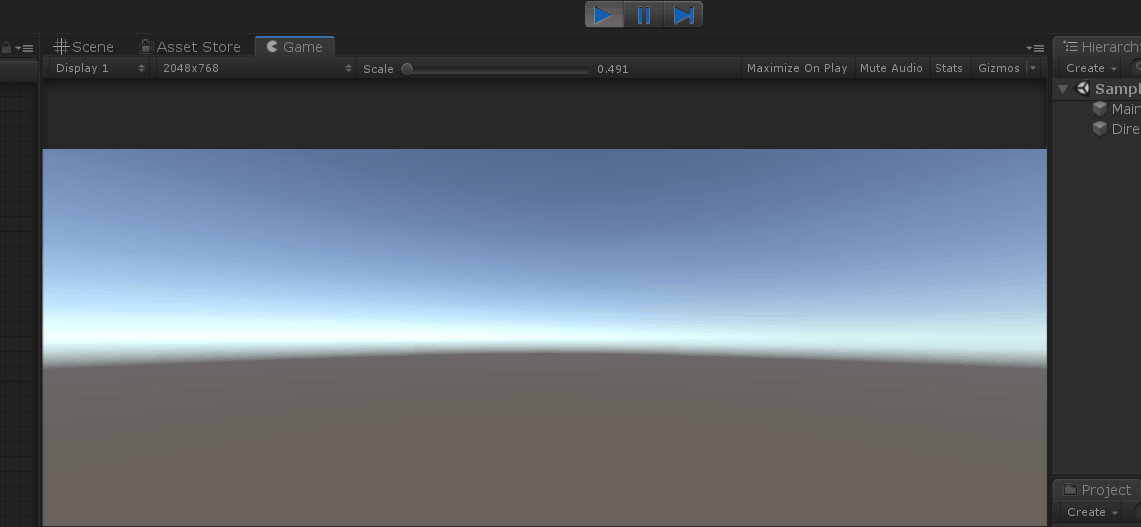The width and height of the screenshot is (1141, 527).
Task: Click the Main Camera cube icon
Action: [1100, 109]
